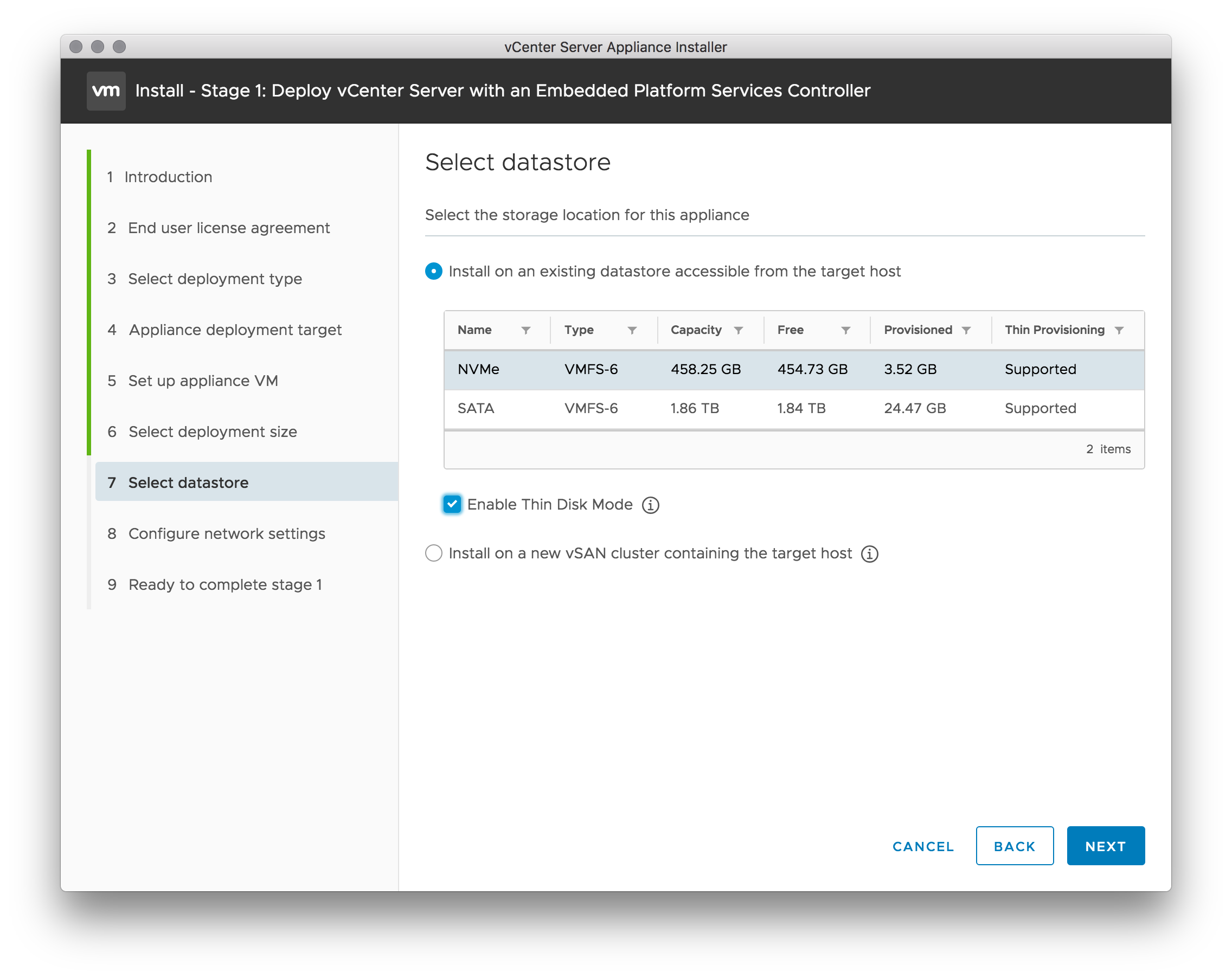1232x978 pixels.
Task: Sort by Type column header
Action: coord(579,330)
